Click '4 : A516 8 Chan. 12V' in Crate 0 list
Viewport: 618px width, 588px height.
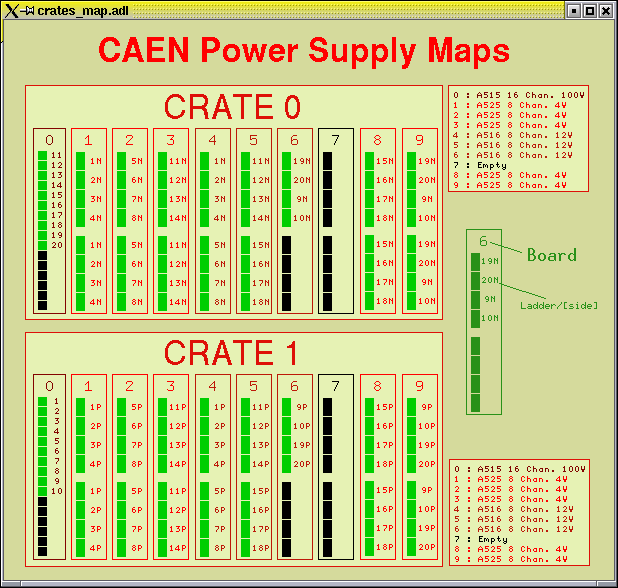click(x=513, y=135)
